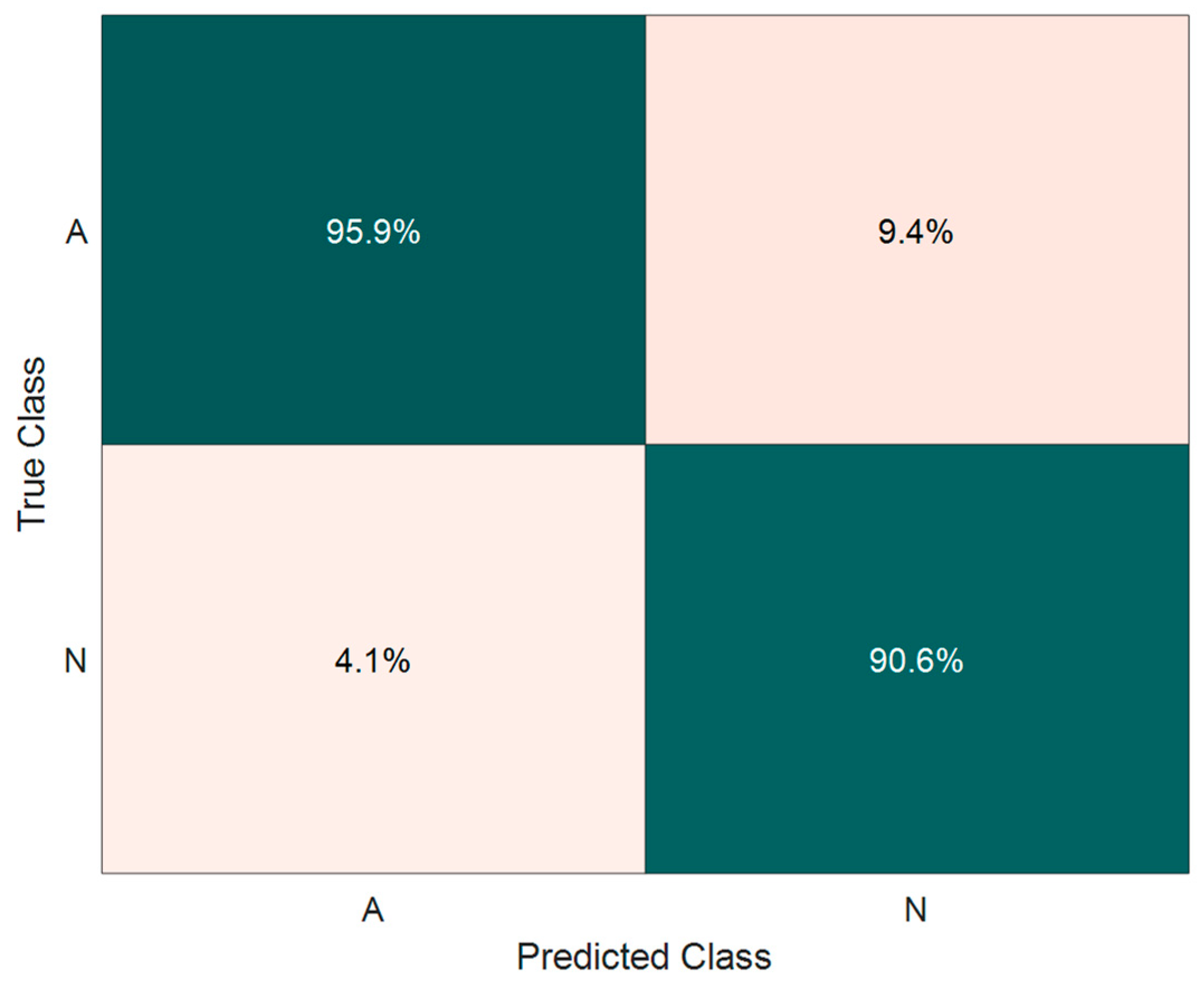Pick the dark teal true-N predicted-N cell

click(917, 659)
